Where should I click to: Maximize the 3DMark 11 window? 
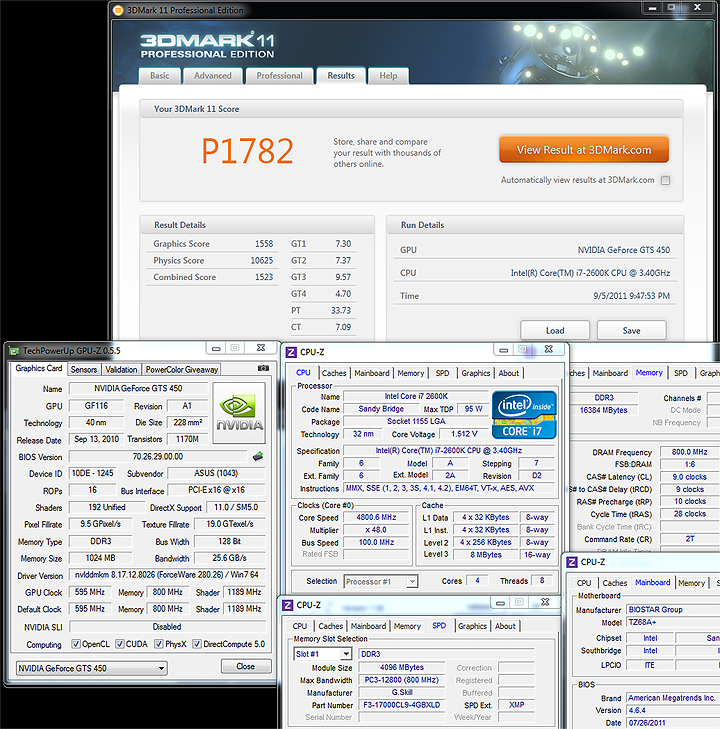coord(672,7)
